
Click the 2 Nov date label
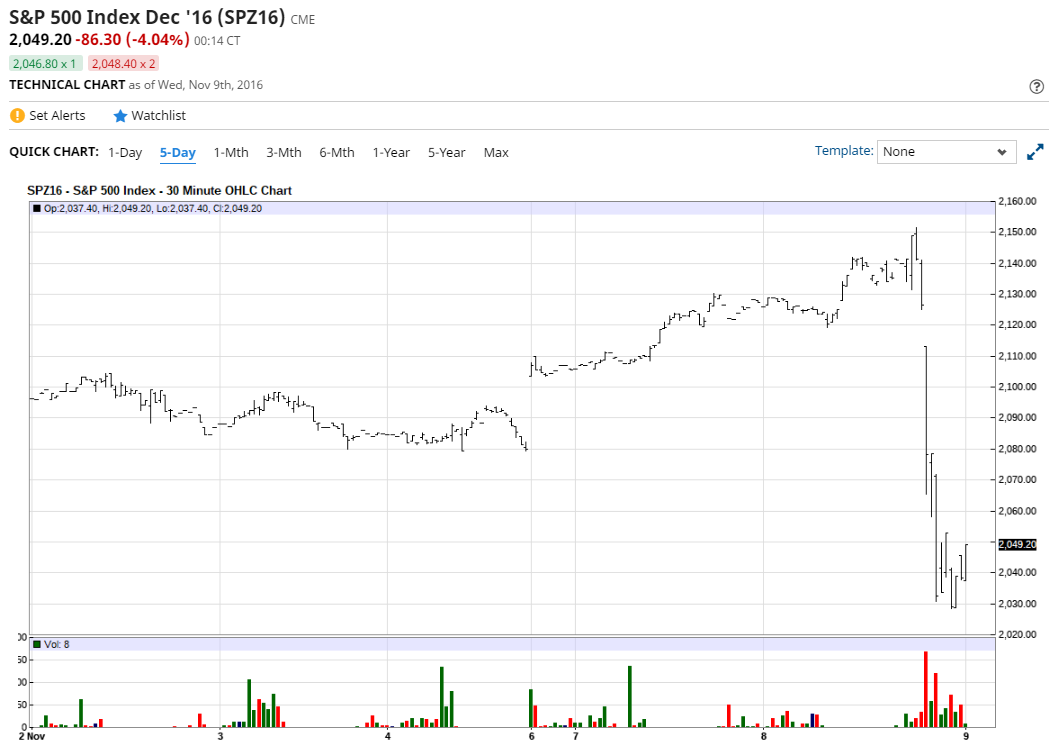32,737
